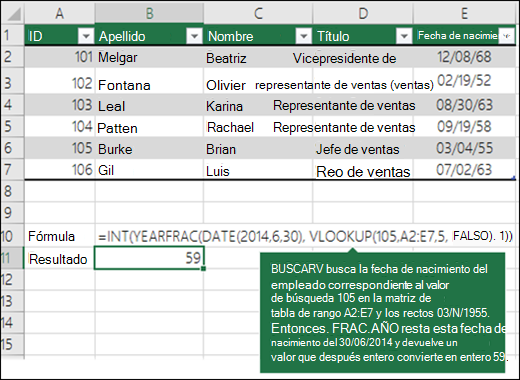Select row 5 header

(x=12, y=126)
